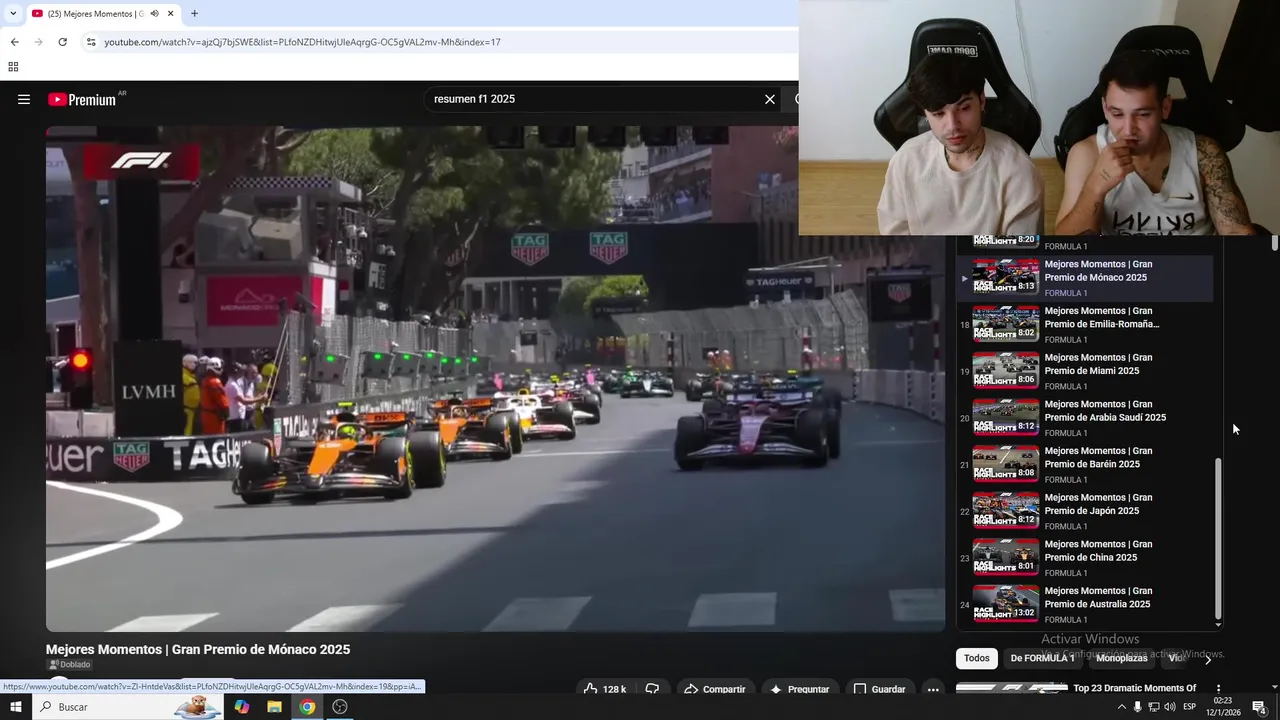Switch the ESP input language indicator
Screen dimensions: 1280x720
[1190, 707]
